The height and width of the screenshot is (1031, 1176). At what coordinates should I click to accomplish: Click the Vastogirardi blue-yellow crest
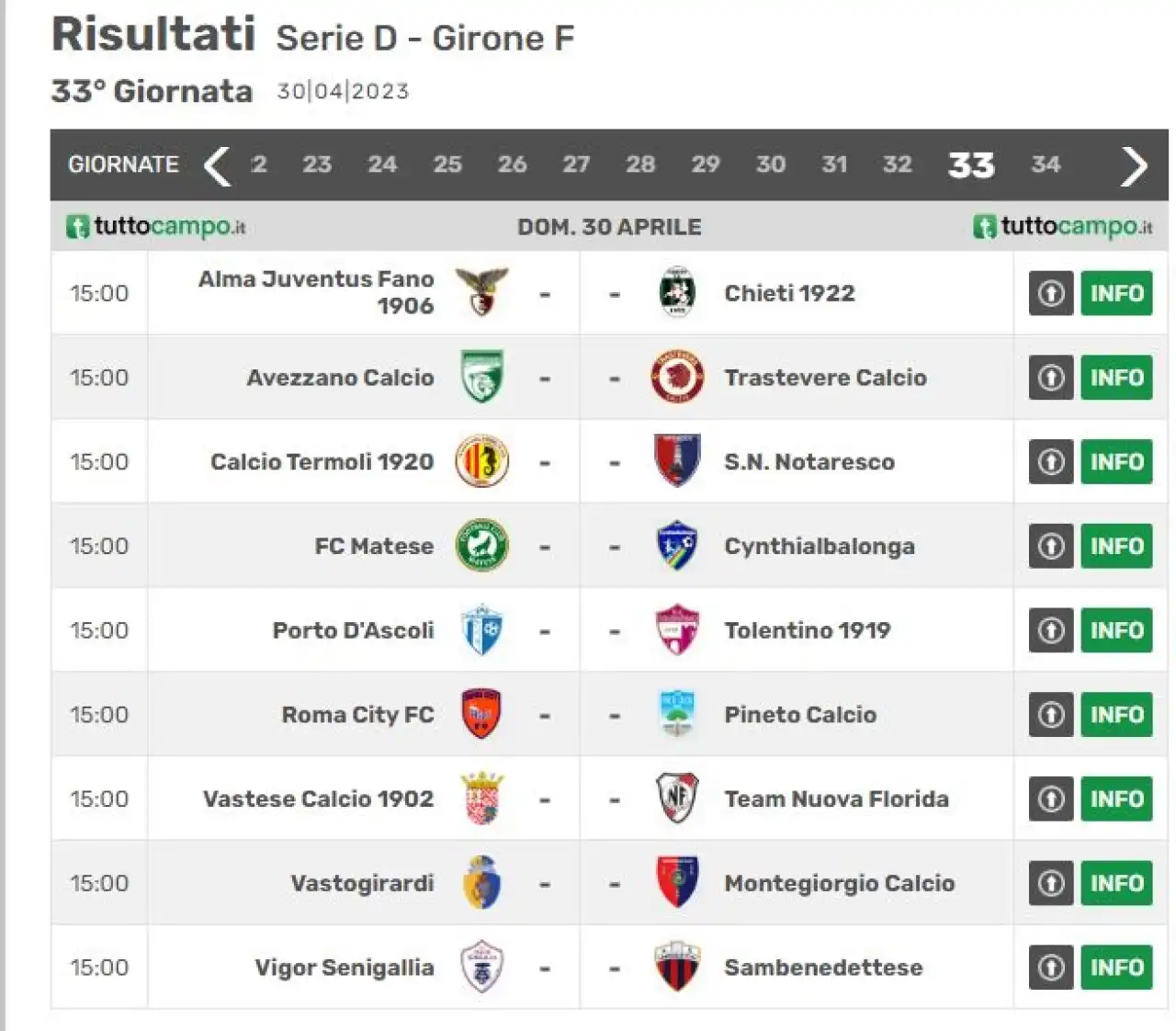click(482, 883)
